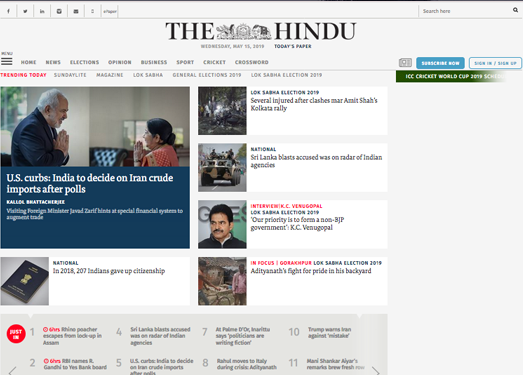Click National label above Sri Lanka story
The width and height of the screenshot is (523, 375).
263,149
